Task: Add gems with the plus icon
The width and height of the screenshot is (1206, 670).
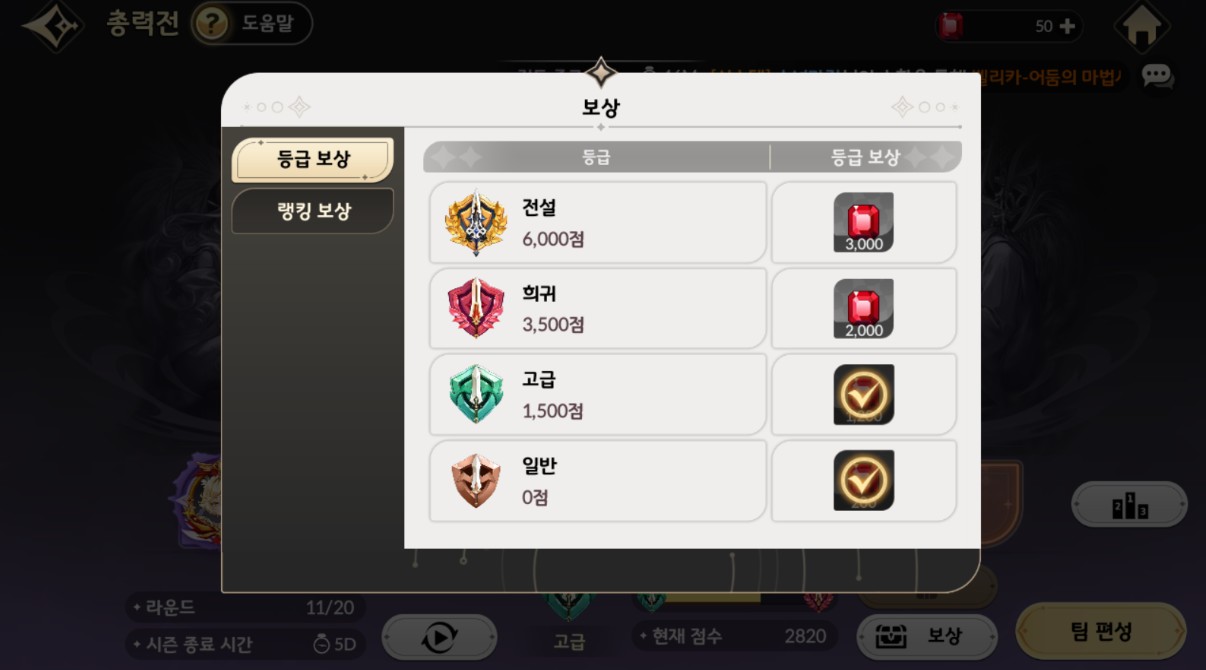Action: (x=1068, y=26)
